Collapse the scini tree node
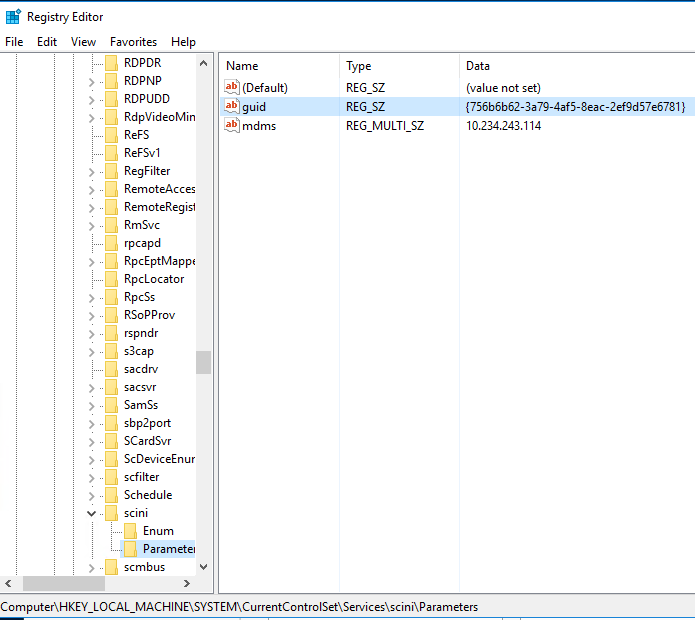This screenshot has width=695, height=620. tap(91, 514)
